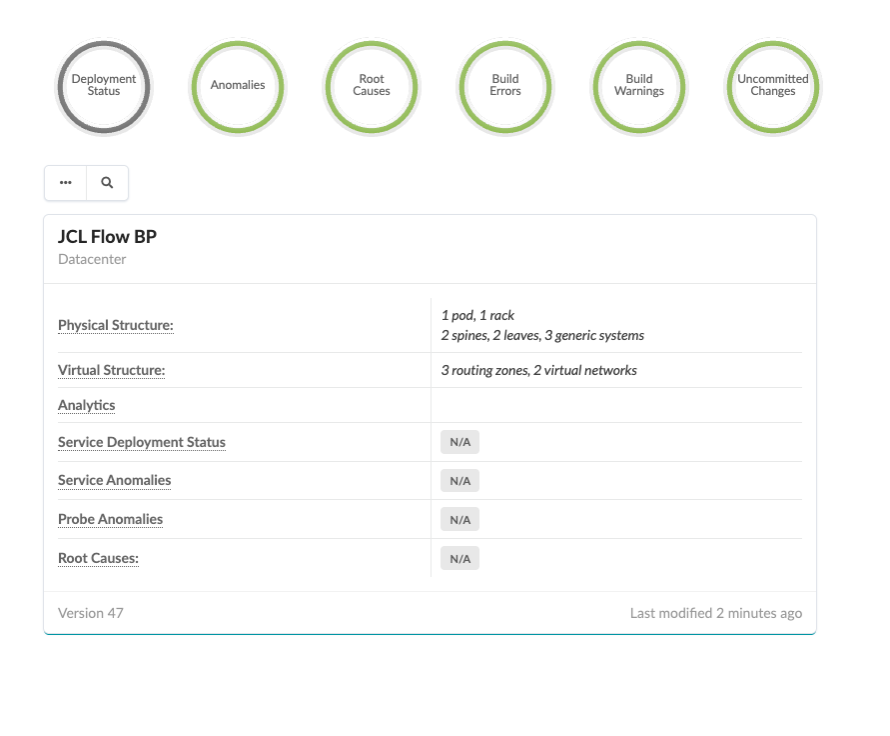Click the Build Errors indicator circle

point(505,86)
